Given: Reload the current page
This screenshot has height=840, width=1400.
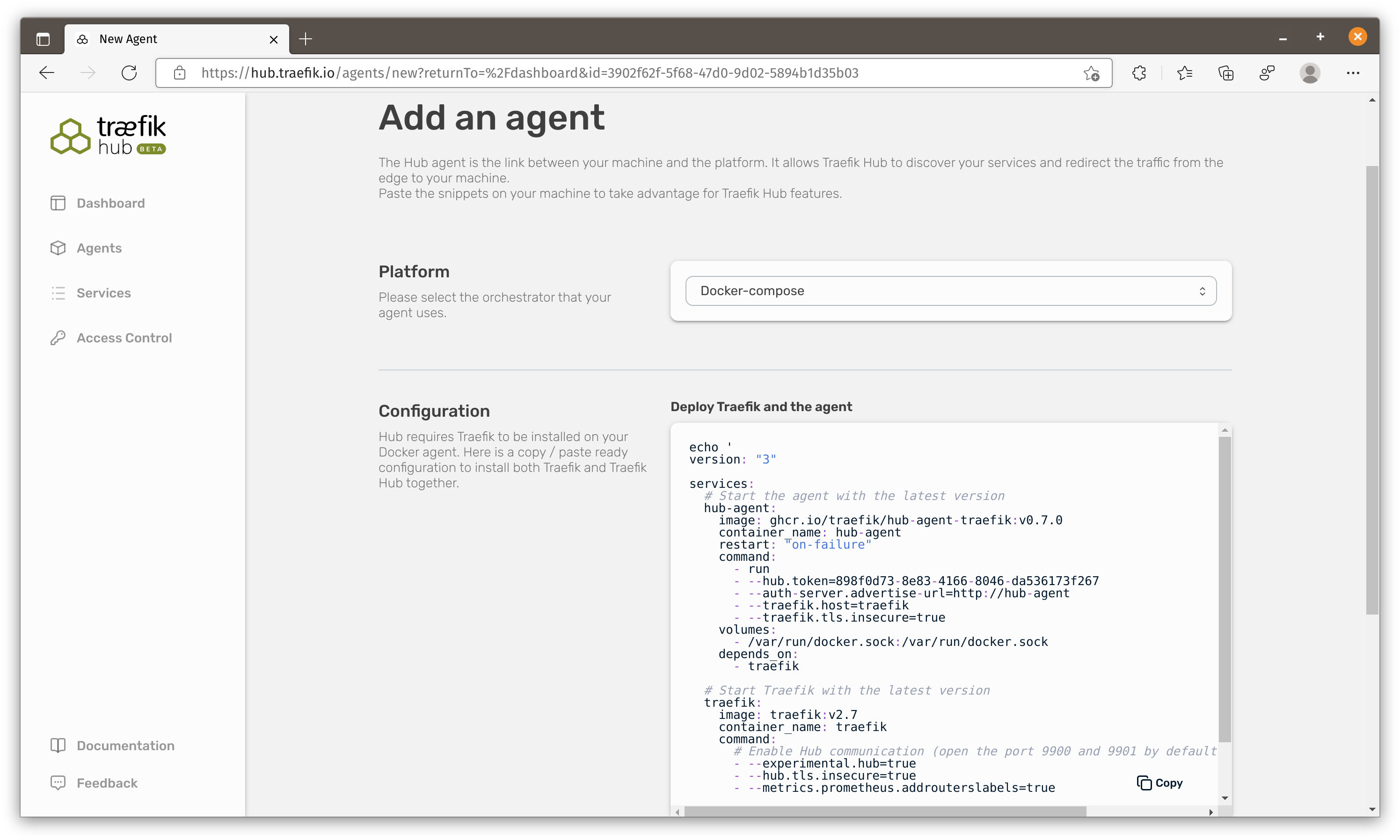Looking at the screenshot, I should 129,73.
